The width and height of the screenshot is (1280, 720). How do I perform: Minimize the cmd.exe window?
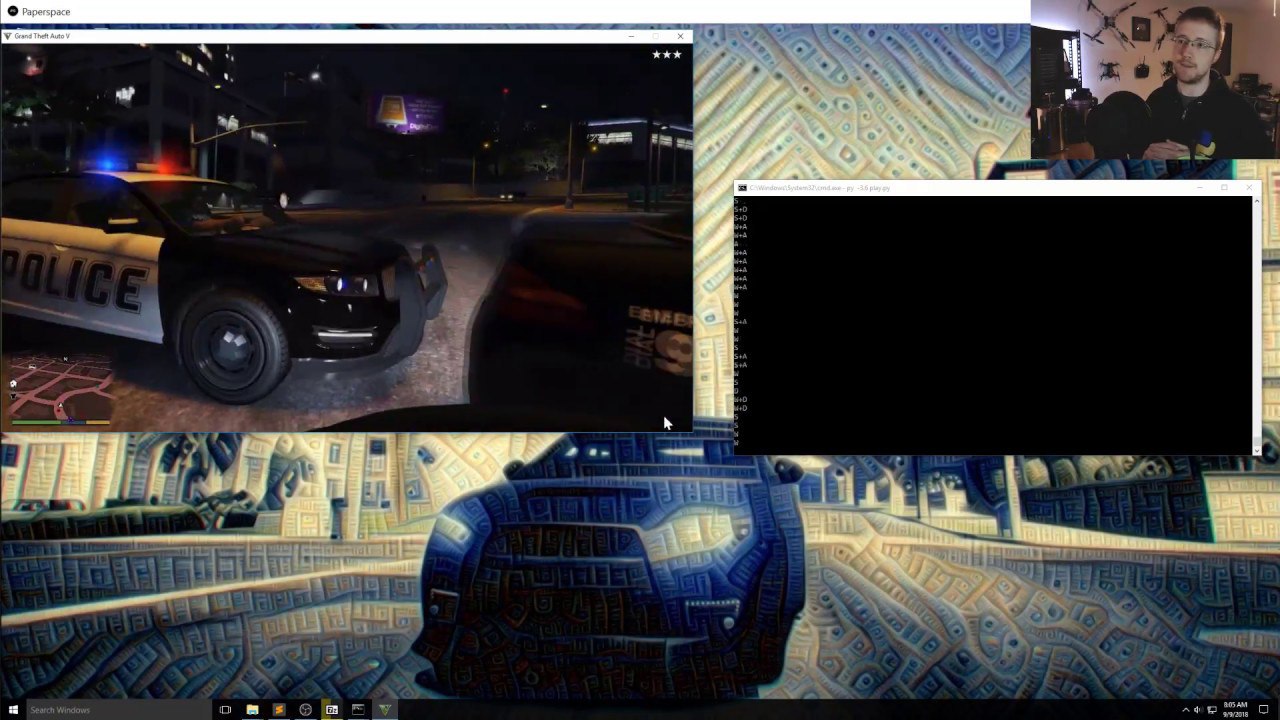tap(1200, 188)
